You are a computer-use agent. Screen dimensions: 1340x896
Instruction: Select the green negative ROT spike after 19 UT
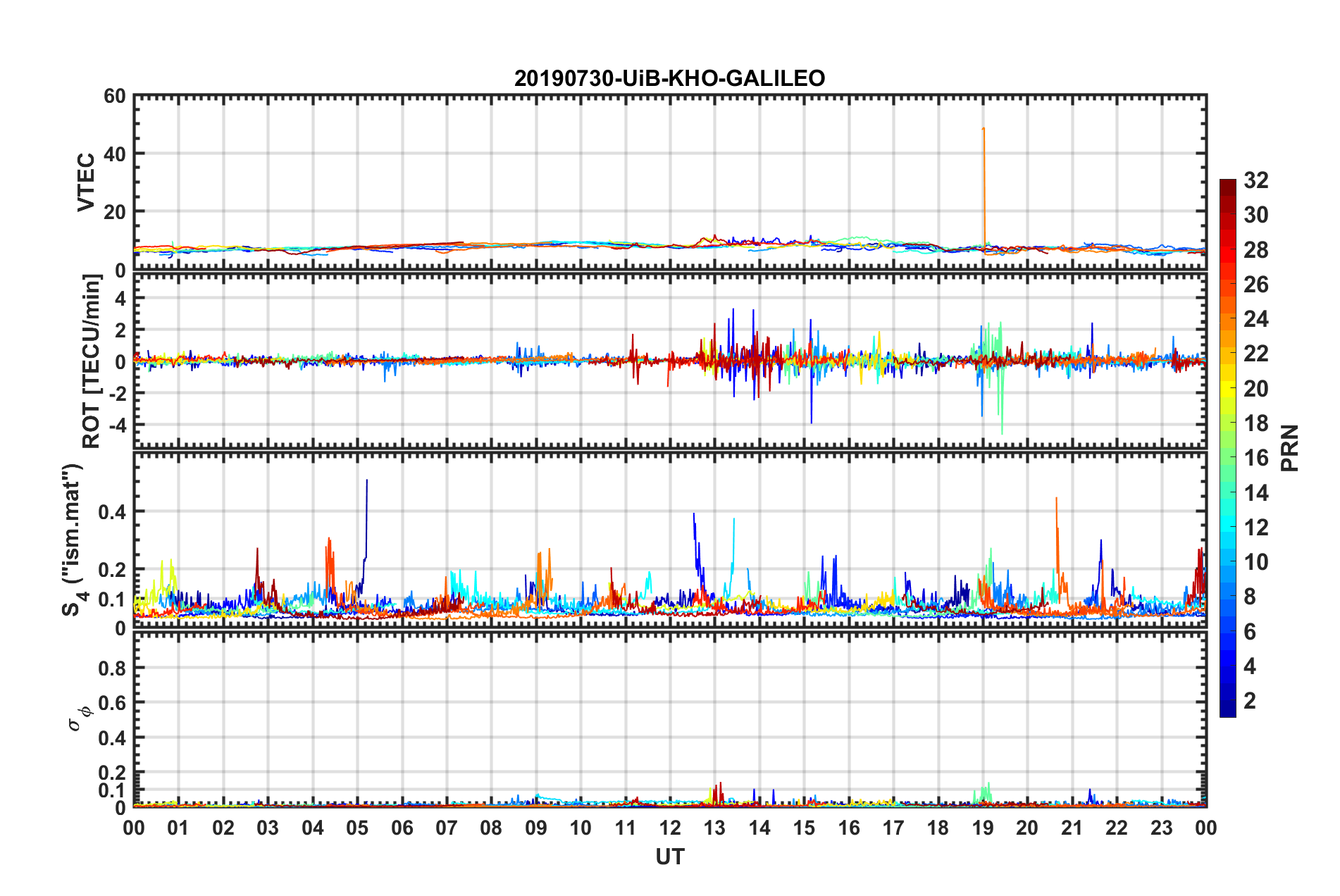click(x=1002, y=430)
